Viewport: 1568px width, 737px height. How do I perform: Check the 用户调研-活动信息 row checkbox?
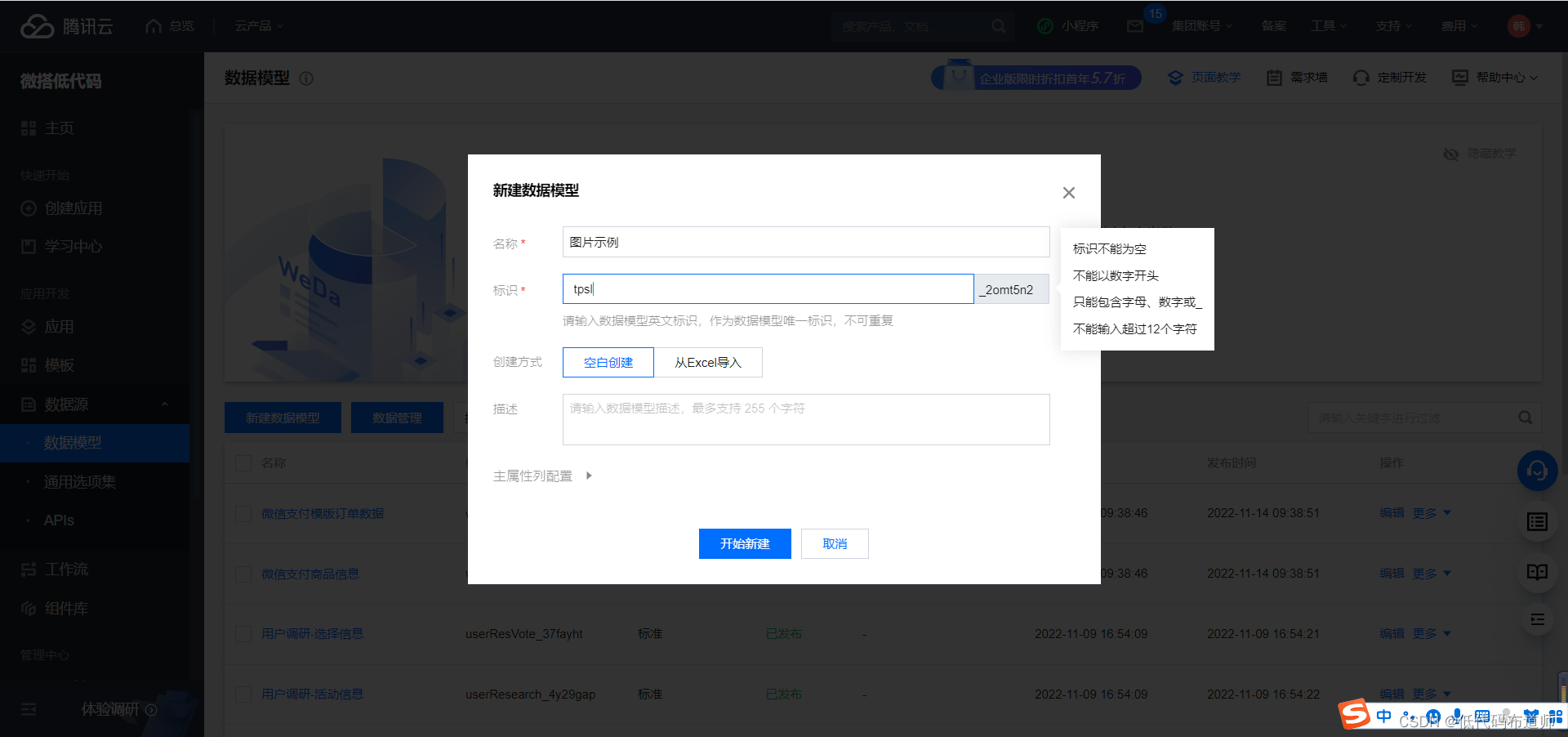(x=243, y=695)
